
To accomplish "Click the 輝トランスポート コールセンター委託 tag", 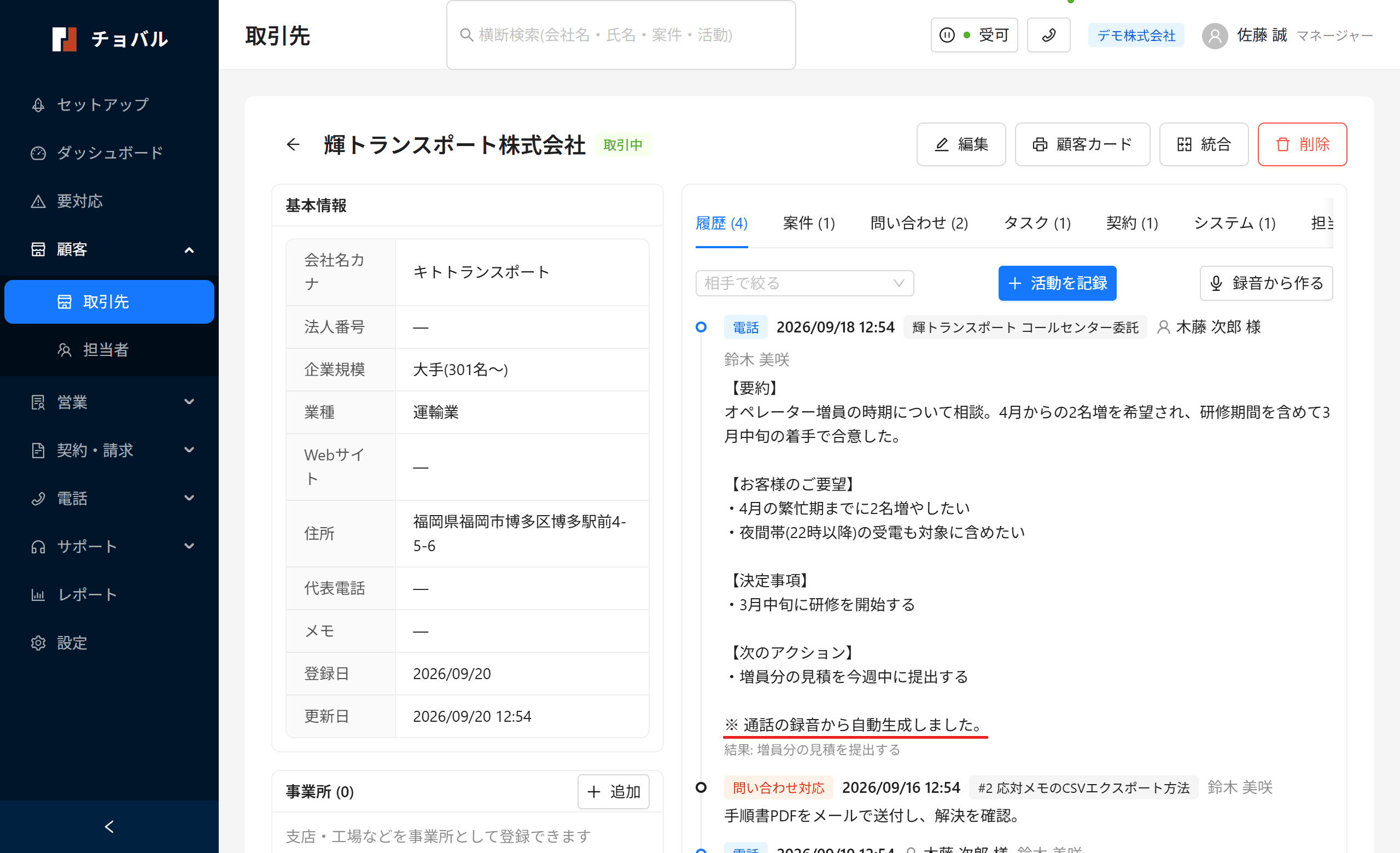I will tap(1024, 327).
